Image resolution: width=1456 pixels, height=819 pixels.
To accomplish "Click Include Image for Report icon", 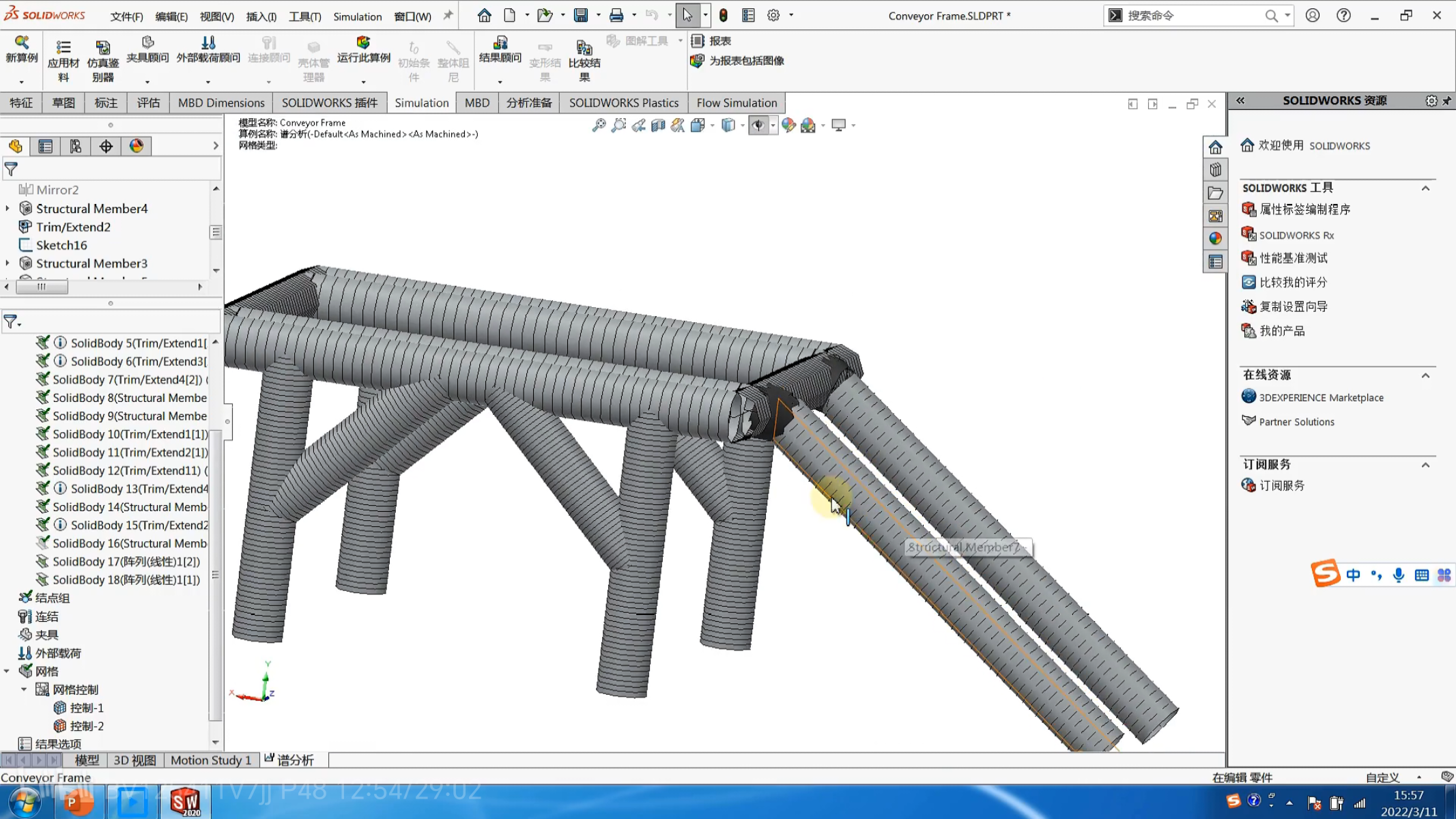I will point(697,61).
